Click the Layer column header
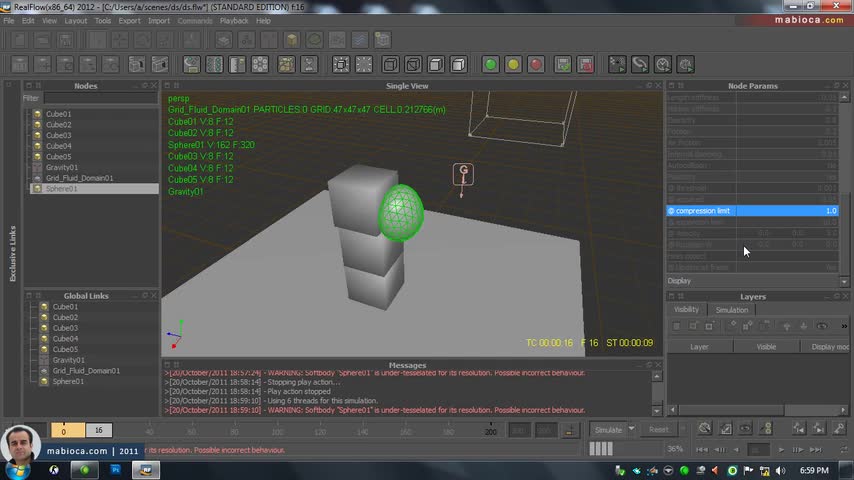Viewport: 854px width, 480px height. [699, 347]
